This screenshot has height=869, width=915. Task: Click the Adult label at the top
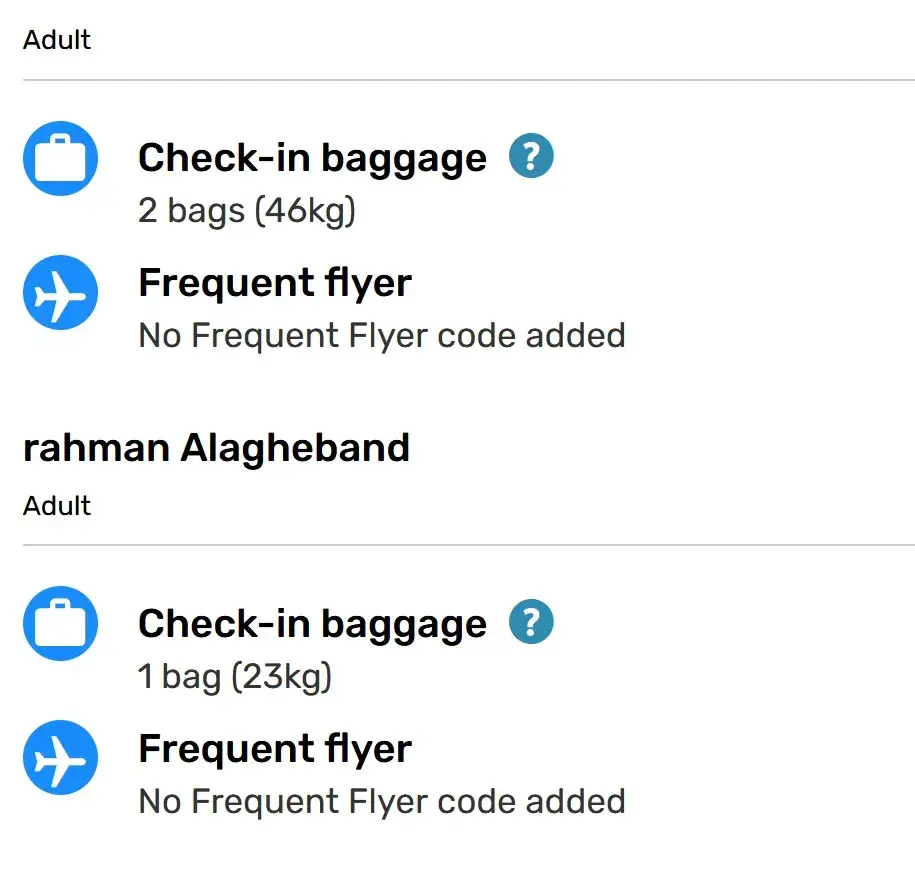click(x=57, y=40)
